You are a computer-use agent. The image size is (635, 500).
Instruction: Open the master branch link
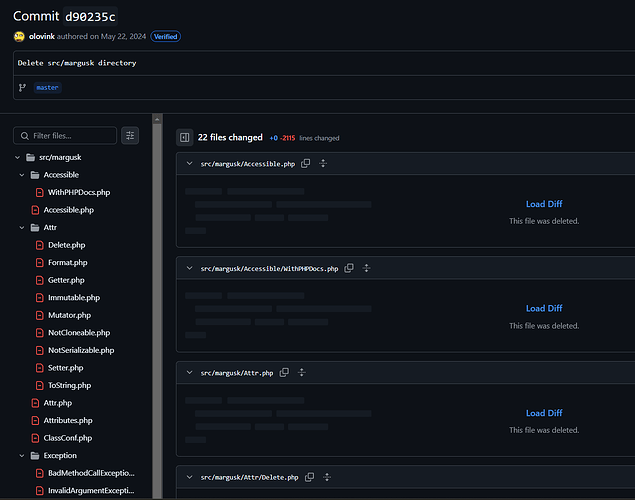(x=47, y=87)
